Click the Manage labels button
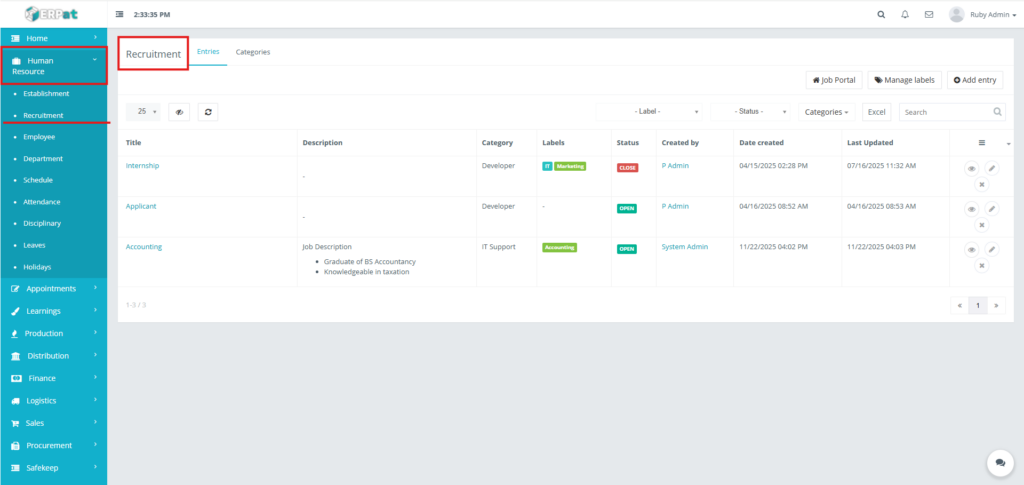Screen dimensions: 1024x485 pyautogui.click(x=904, y=79)
